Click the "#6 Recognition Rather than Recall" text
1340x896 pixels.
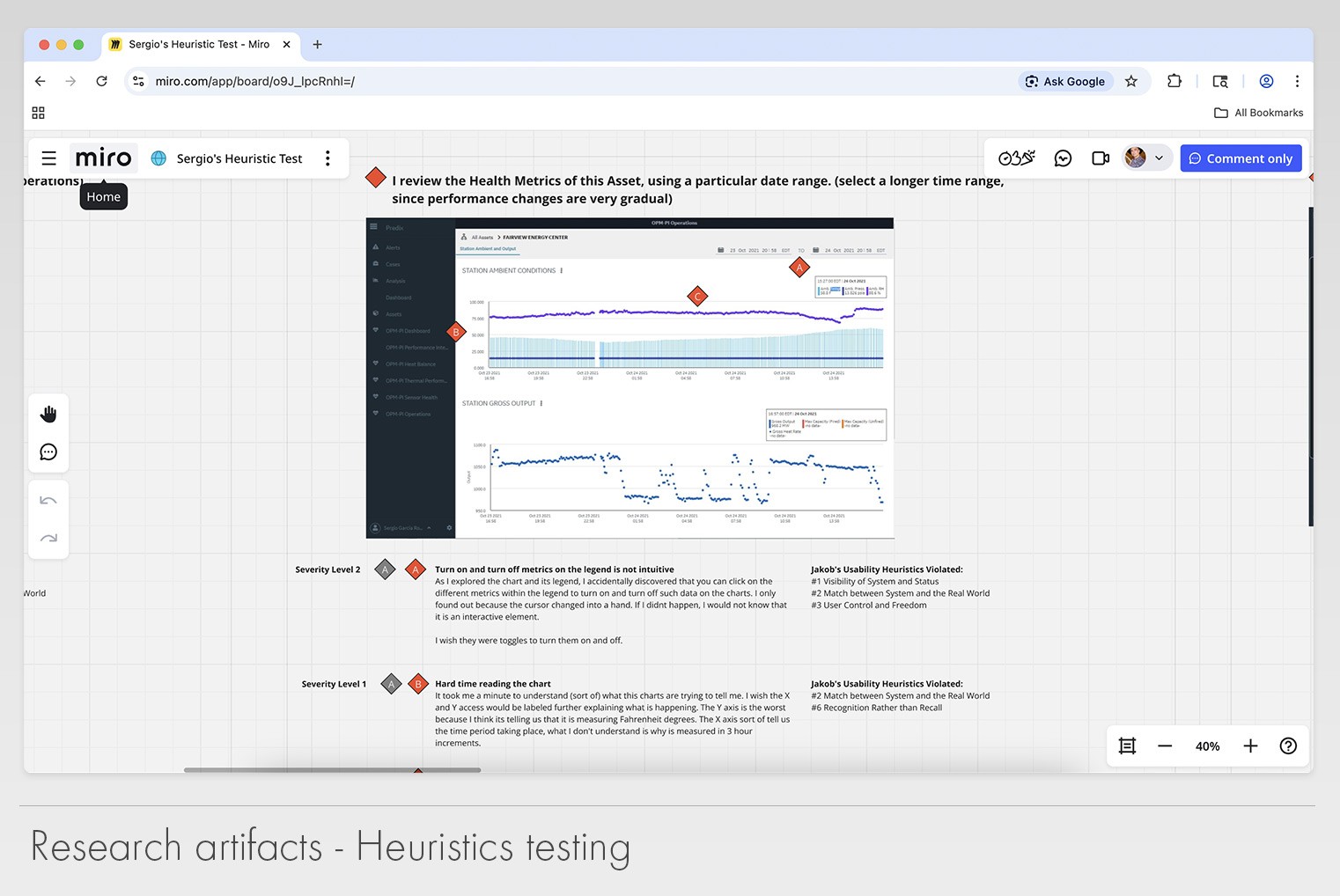[877, 708]
